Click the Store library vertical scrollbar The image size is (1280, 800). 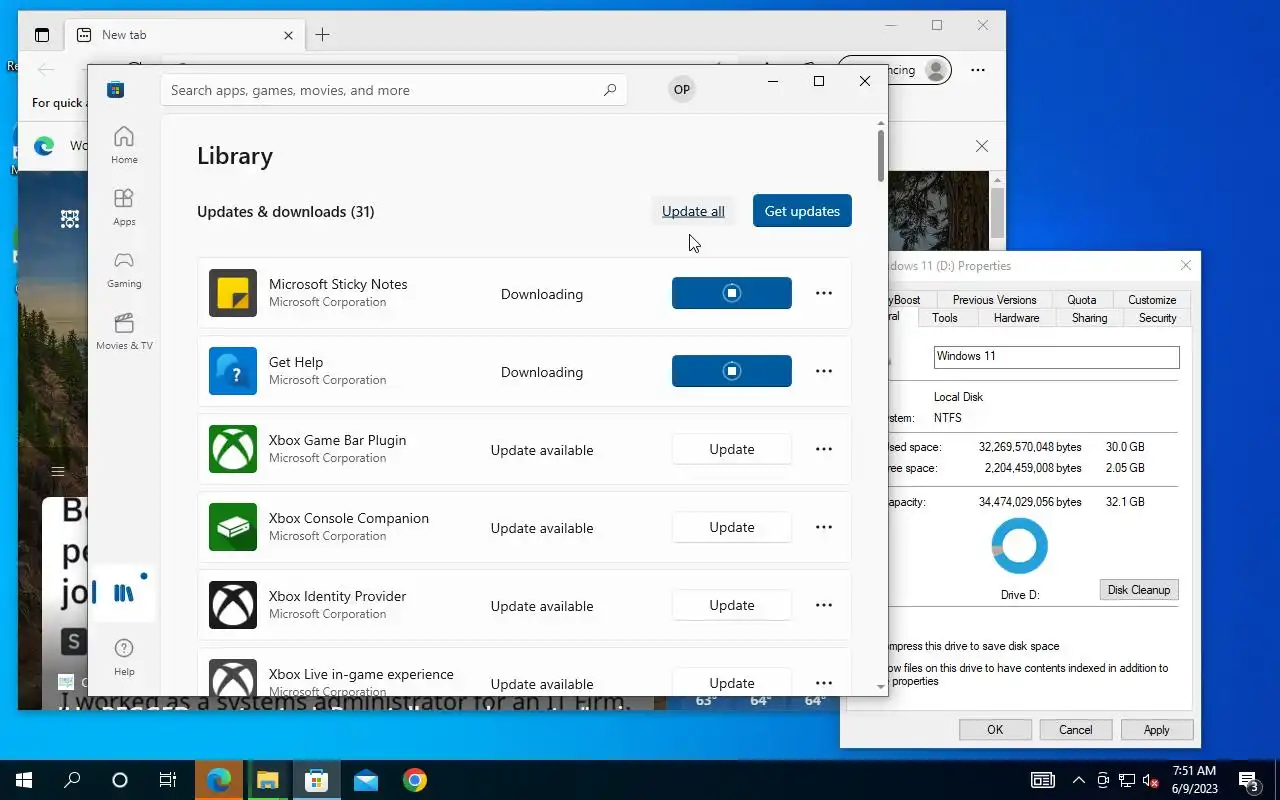tap(880, 155)
